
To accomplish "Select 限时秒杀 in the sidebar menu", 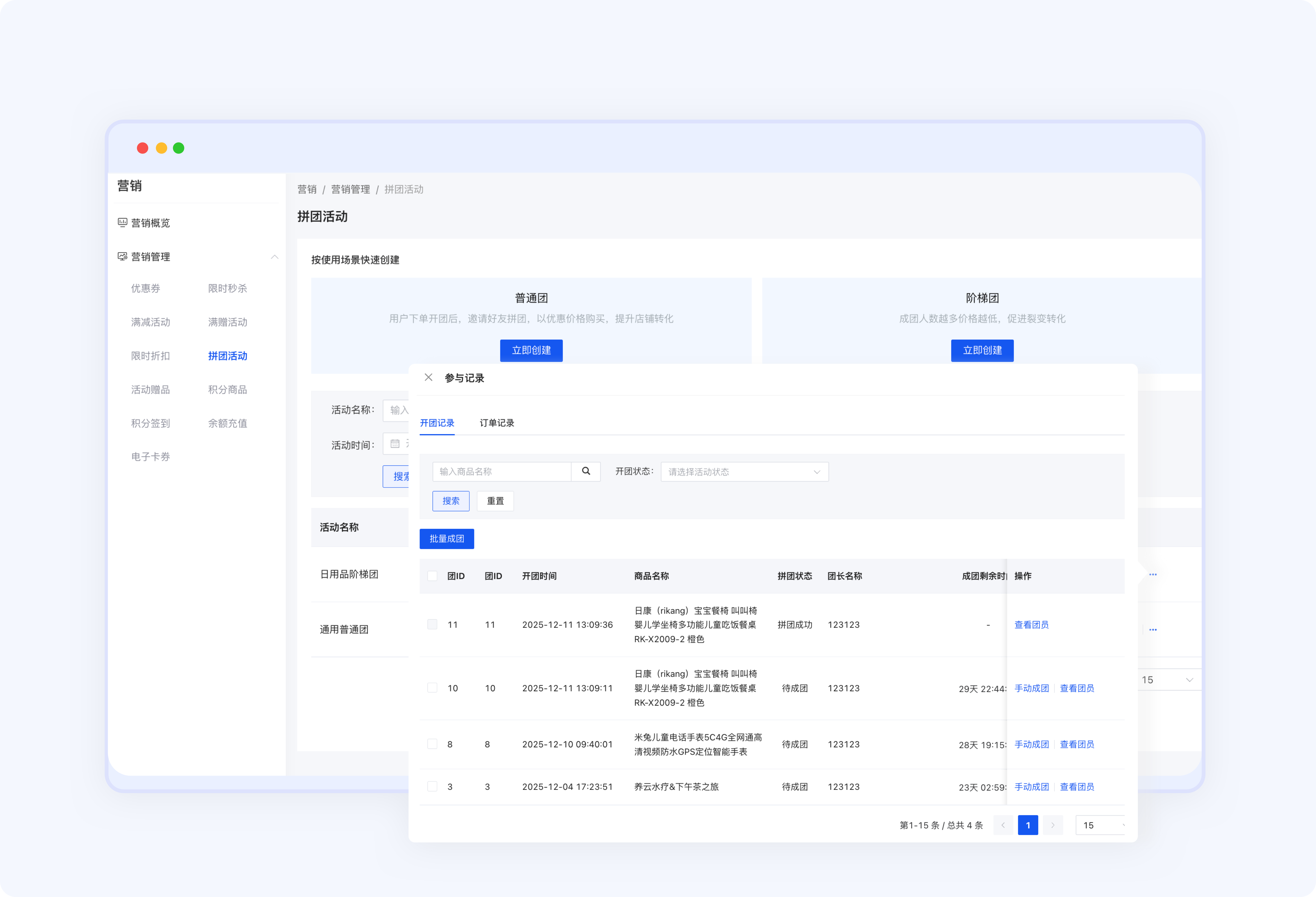I will click(228, 288).
